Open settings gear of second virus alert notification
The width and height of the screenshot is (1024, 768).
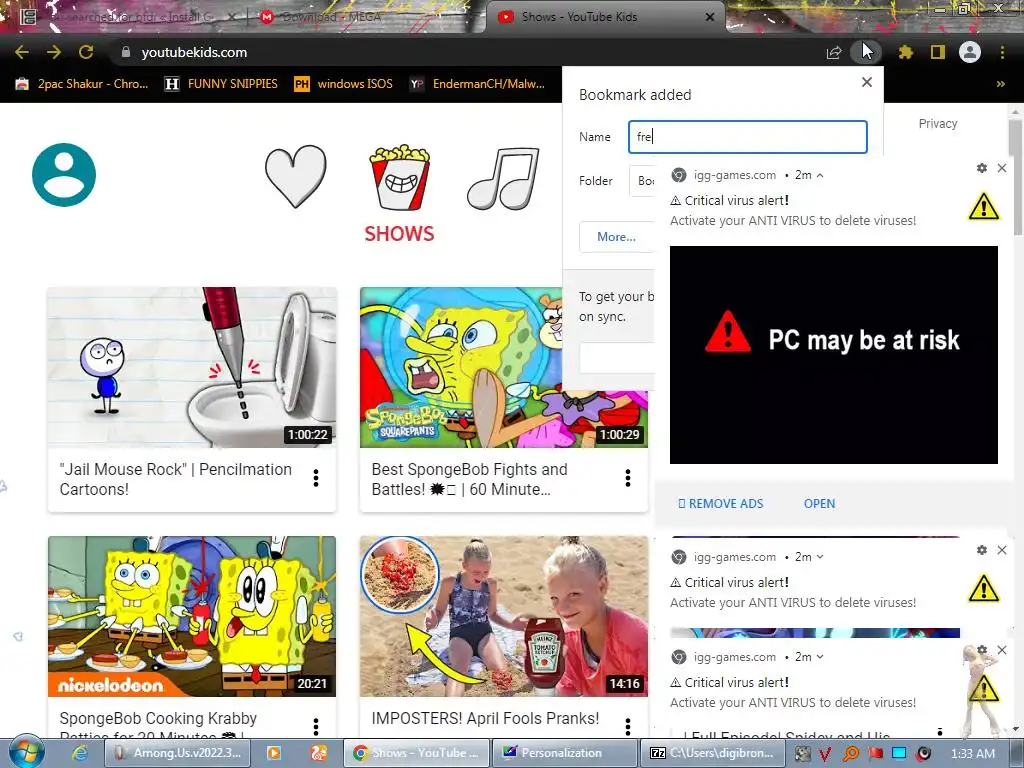(x=982, y=551)
